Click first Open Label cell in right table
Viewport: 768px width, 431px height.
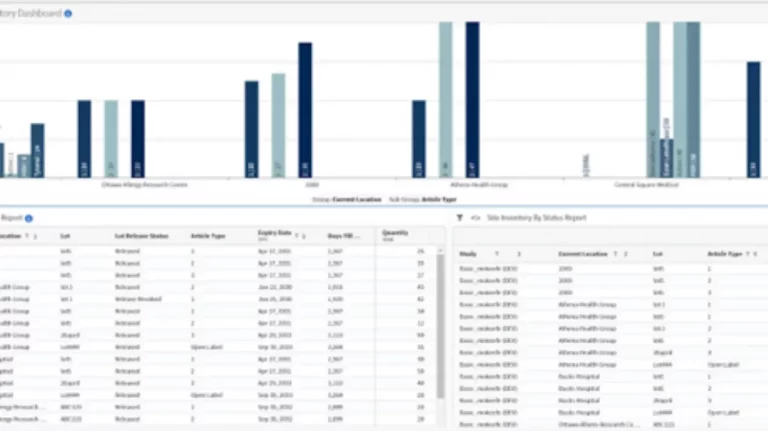point(722,366)
